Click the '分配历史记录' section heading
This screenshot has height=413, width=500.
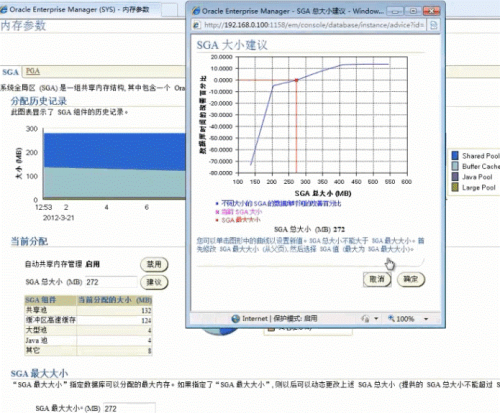(x=39, y=101)
